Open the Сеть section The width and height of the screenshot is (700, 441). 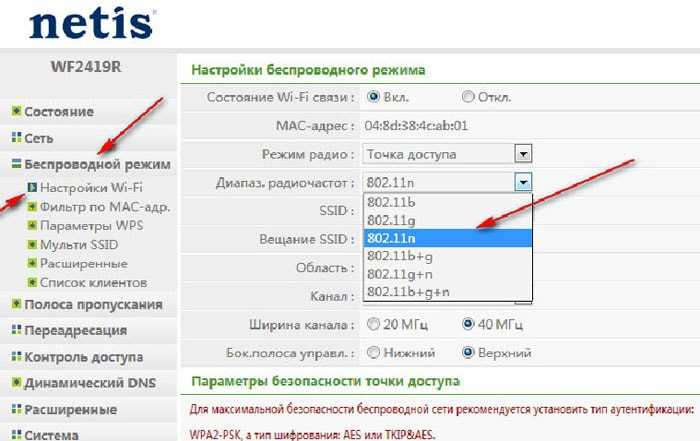[39, 138]
